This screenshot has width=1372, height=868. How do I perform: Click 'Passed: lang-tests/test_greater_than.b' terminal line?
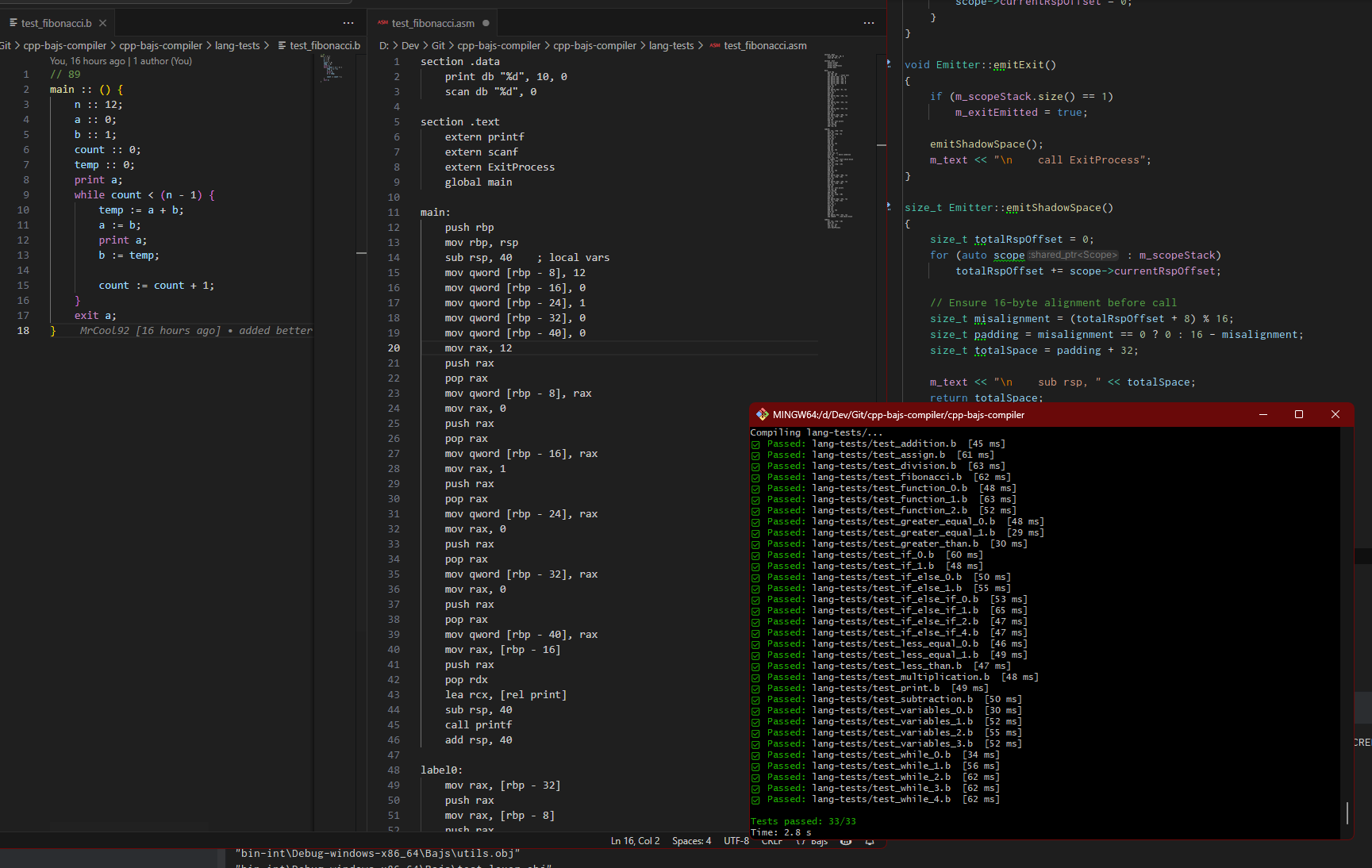[x=890, y=543]
